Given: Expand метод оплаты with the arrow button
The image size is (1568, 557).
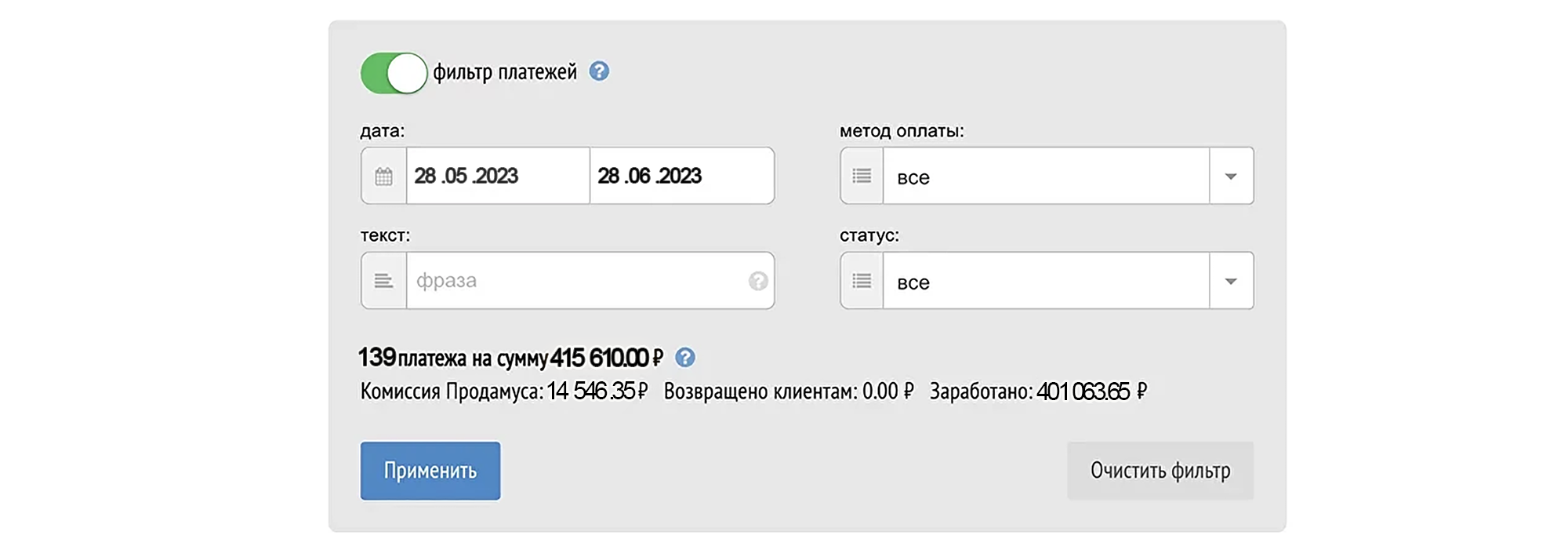Looking at the screenshot, I should (1231, 176).
